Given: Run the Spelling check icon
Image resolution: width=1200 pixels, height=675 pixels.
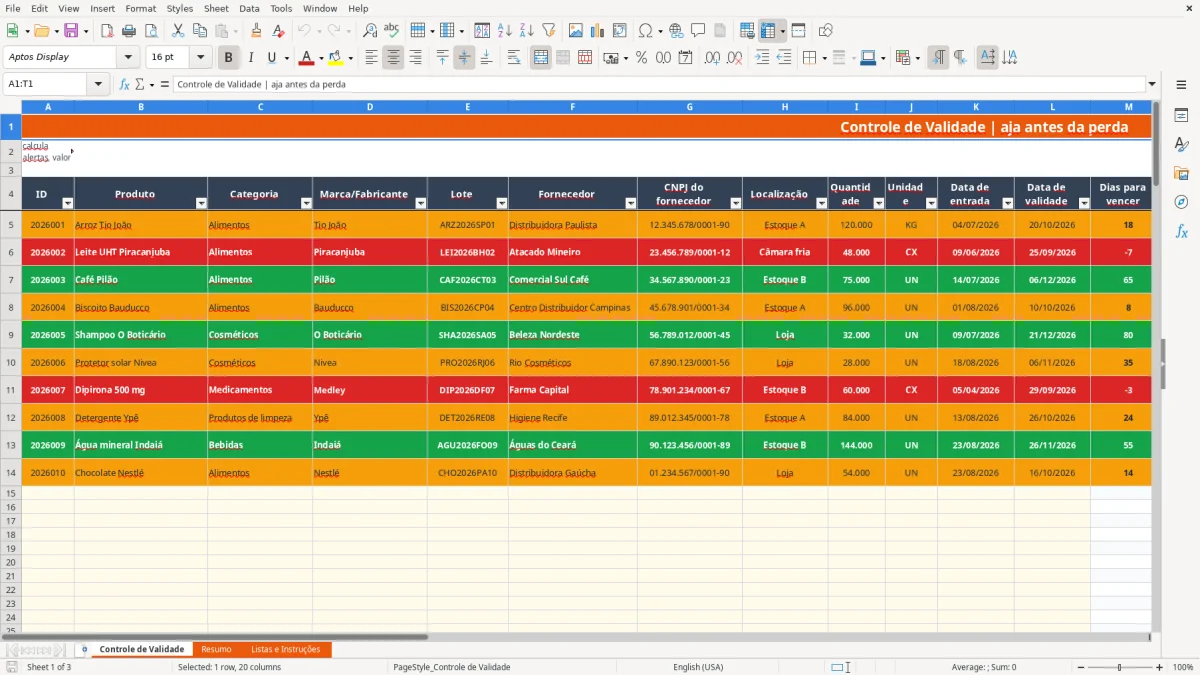Looking at the screenshot, I should 391,31.
